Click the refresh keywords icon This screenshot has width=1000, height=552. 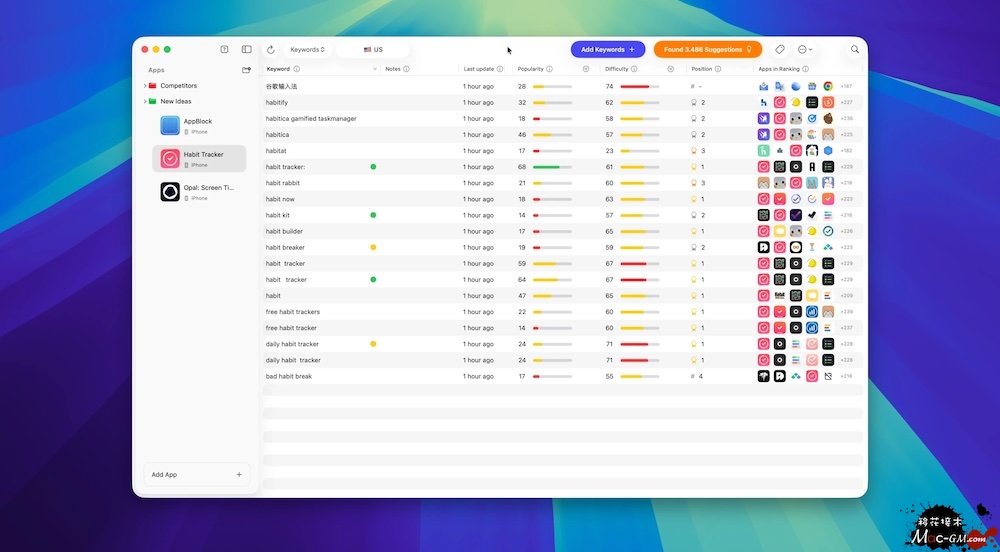point(271,50)
